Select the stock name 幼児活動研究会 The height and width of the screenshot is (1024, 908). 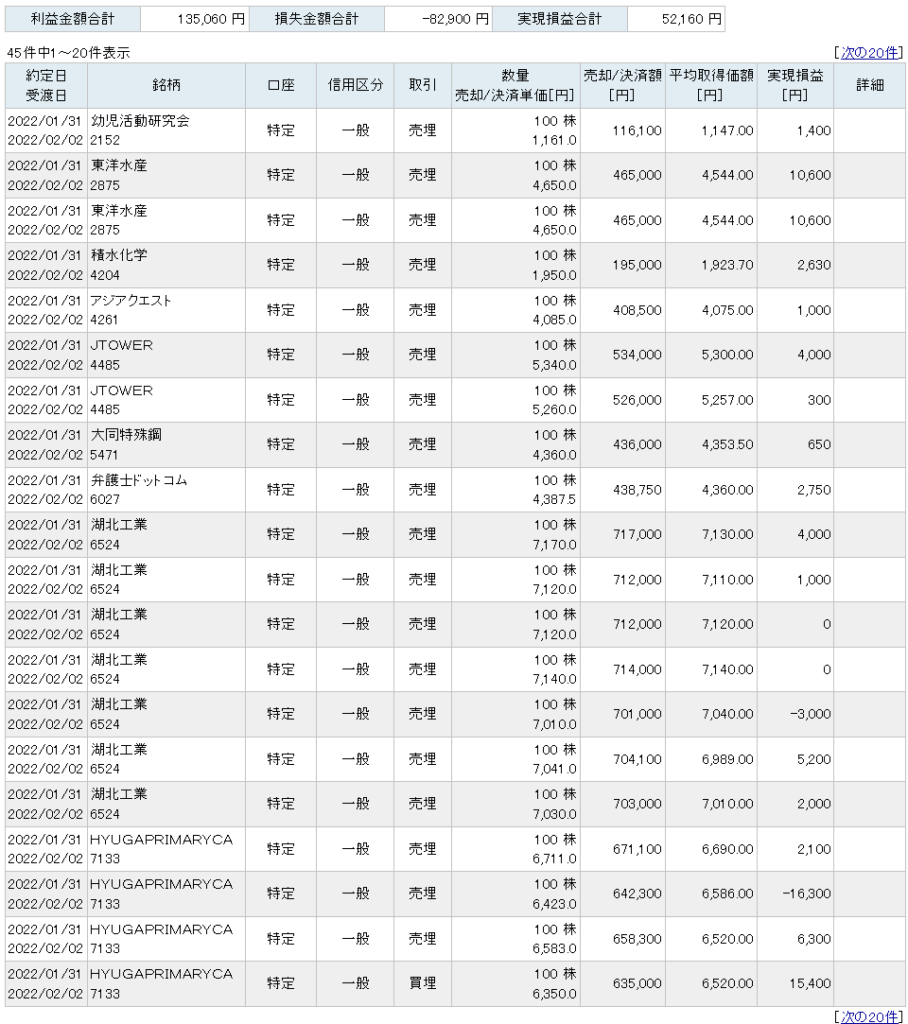[x=140, y=121]
